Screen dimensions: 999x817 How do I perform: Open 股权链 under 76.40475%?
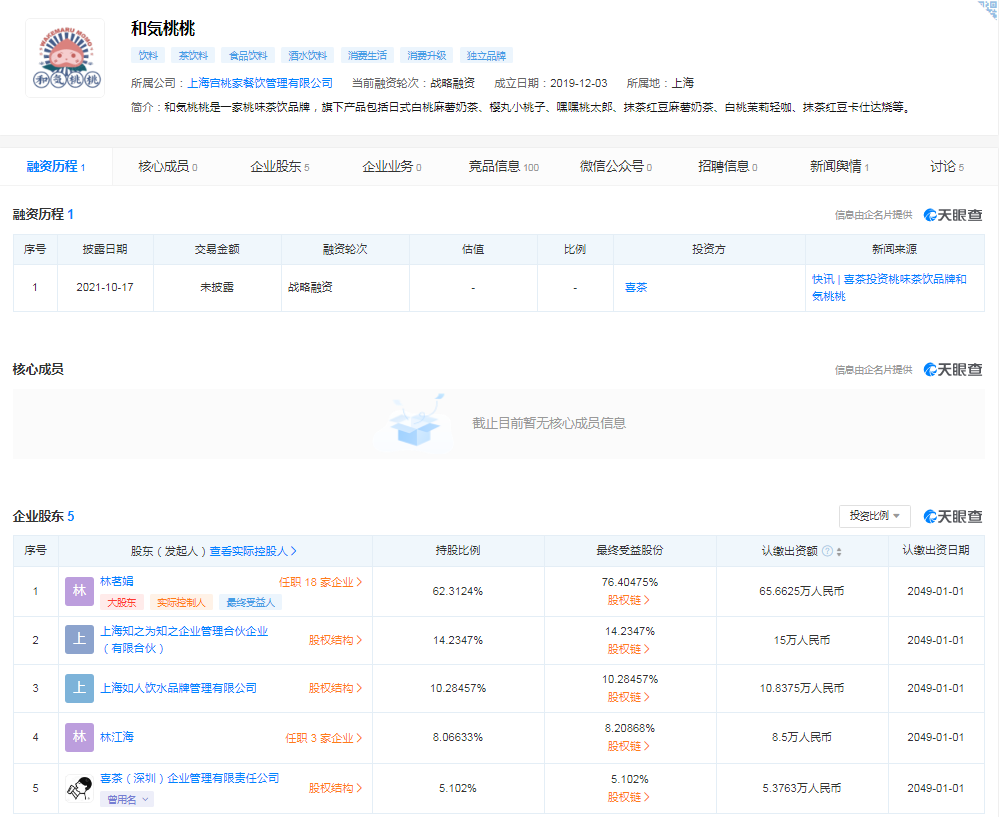pyautogui.click(x=628, y=600)
